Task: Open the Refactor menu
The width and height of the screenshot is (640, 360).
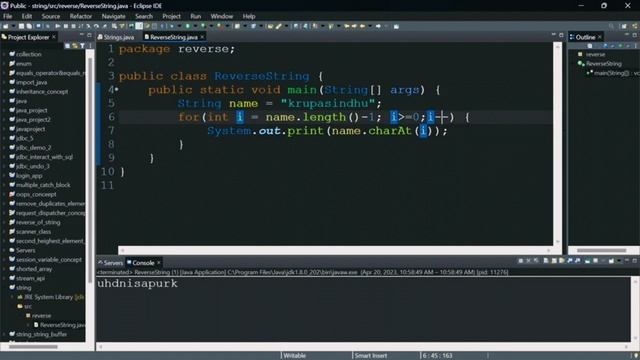Action: coord(81,16)
